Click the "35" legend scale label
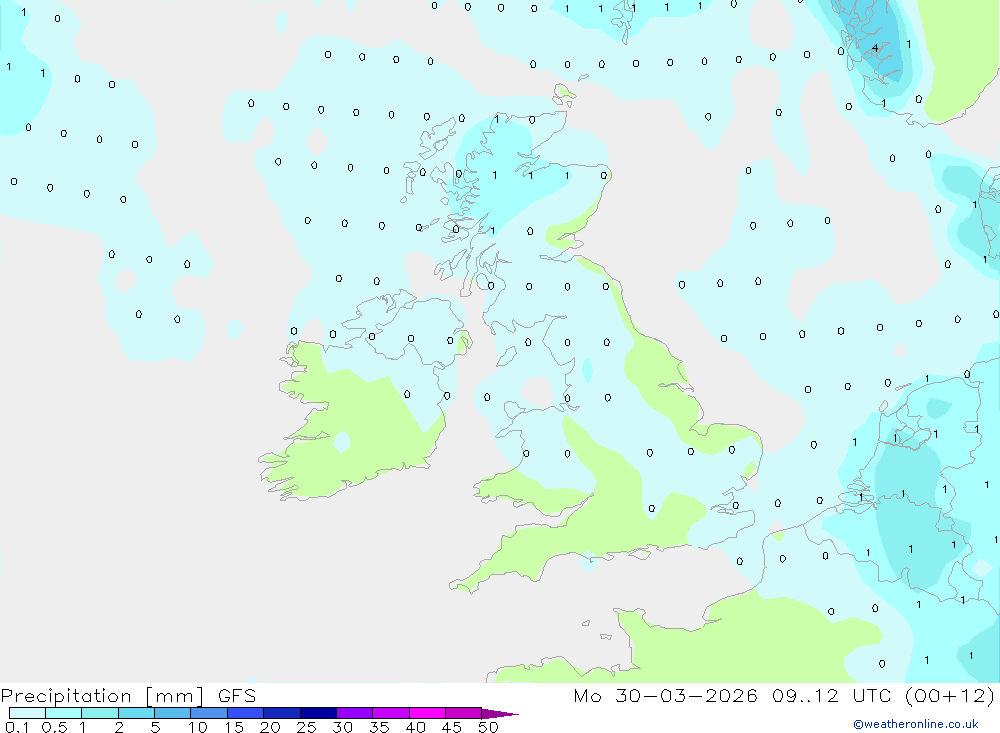 379,727
